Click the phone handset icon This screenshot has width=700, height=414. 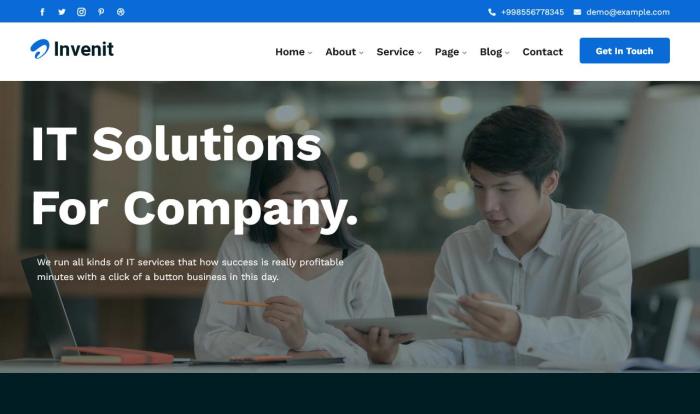(492, 12)
